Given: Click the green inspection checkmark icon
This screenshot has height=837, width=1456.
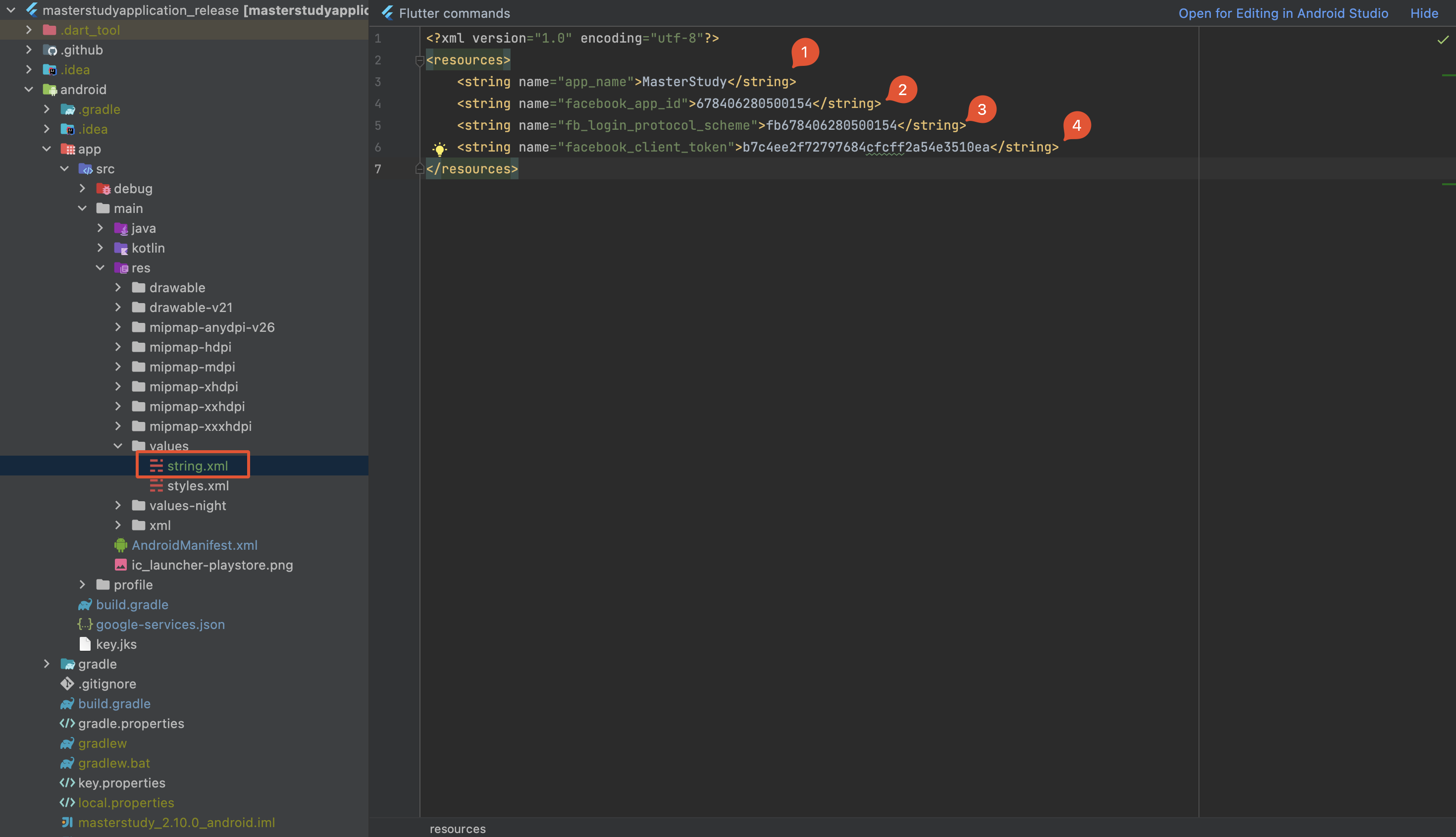Looking at the screenshot, I should (1442, 40).
